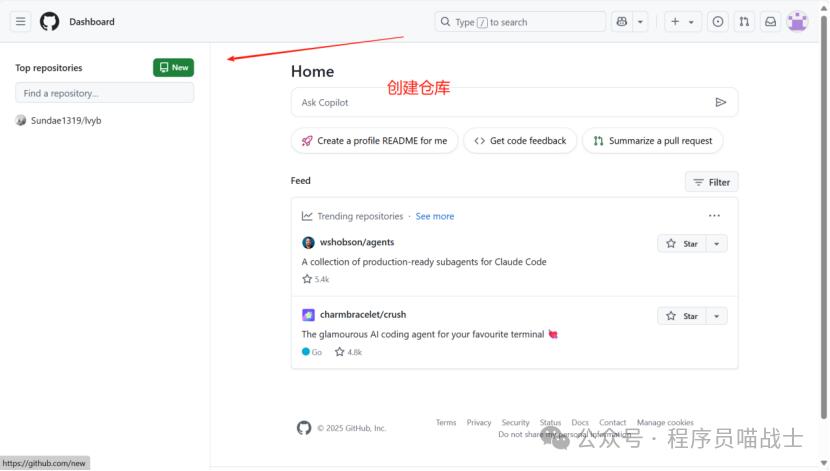Expand star list dropdown for charmbracelet/crush

(717, 316)
